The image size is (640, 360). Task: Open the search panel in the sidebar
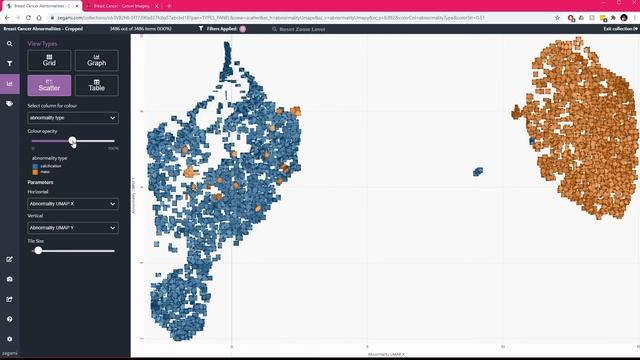(x=9, y=44)
